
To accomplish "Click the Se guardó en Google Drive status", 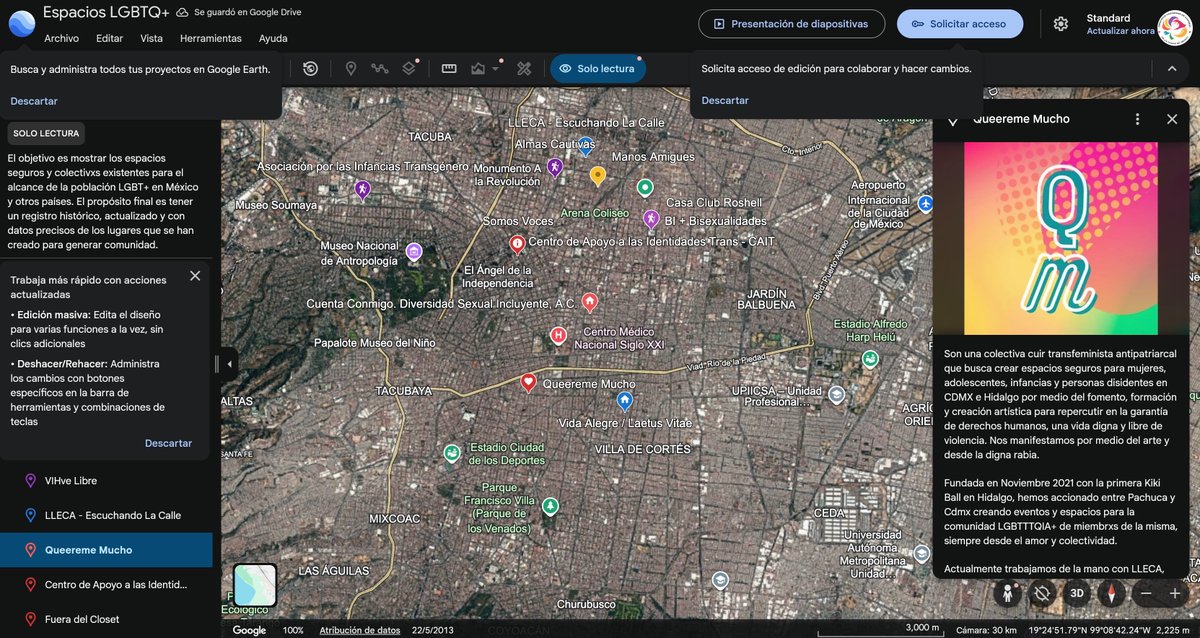I will 238,12.
